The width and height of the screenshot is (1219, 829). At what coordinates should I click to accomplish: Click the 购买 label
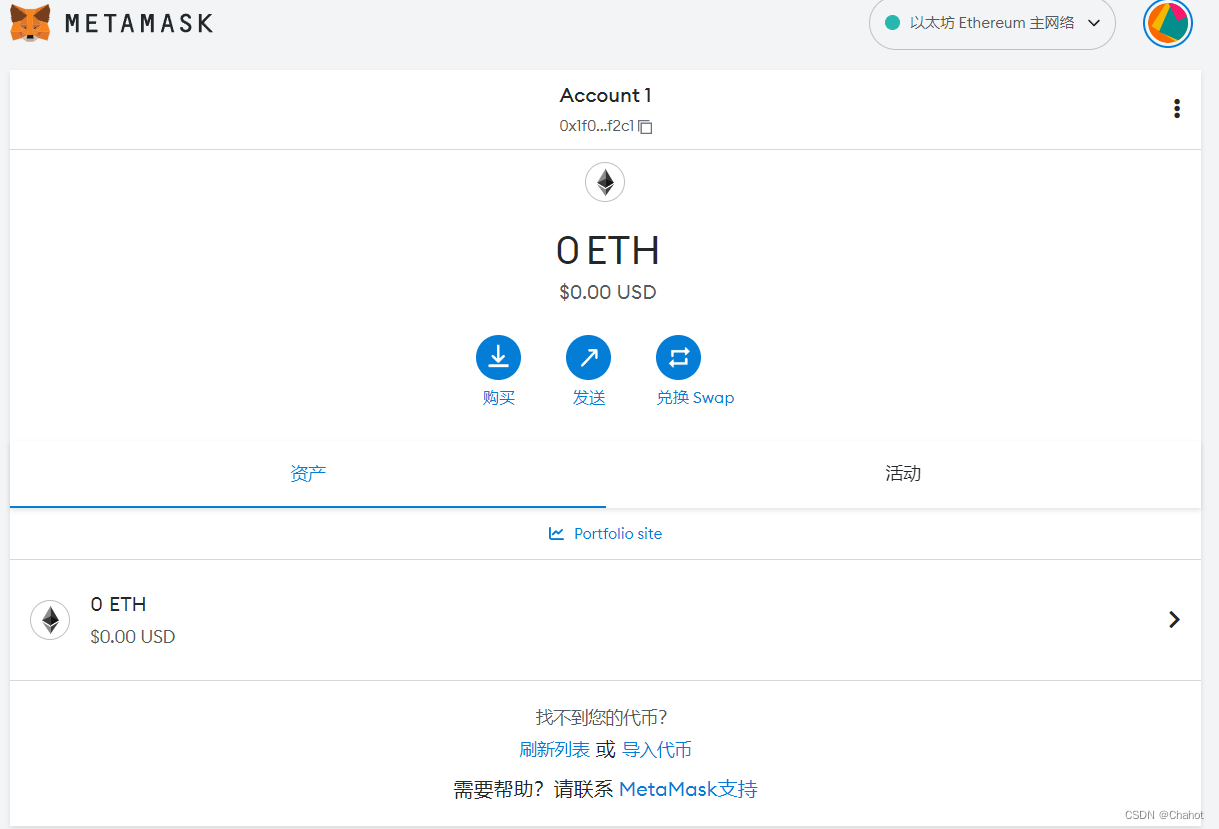click(x=498, y=398)
